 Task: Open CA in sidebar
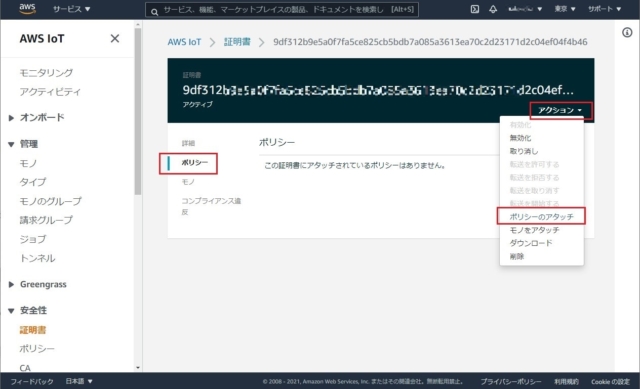[25, 368]
